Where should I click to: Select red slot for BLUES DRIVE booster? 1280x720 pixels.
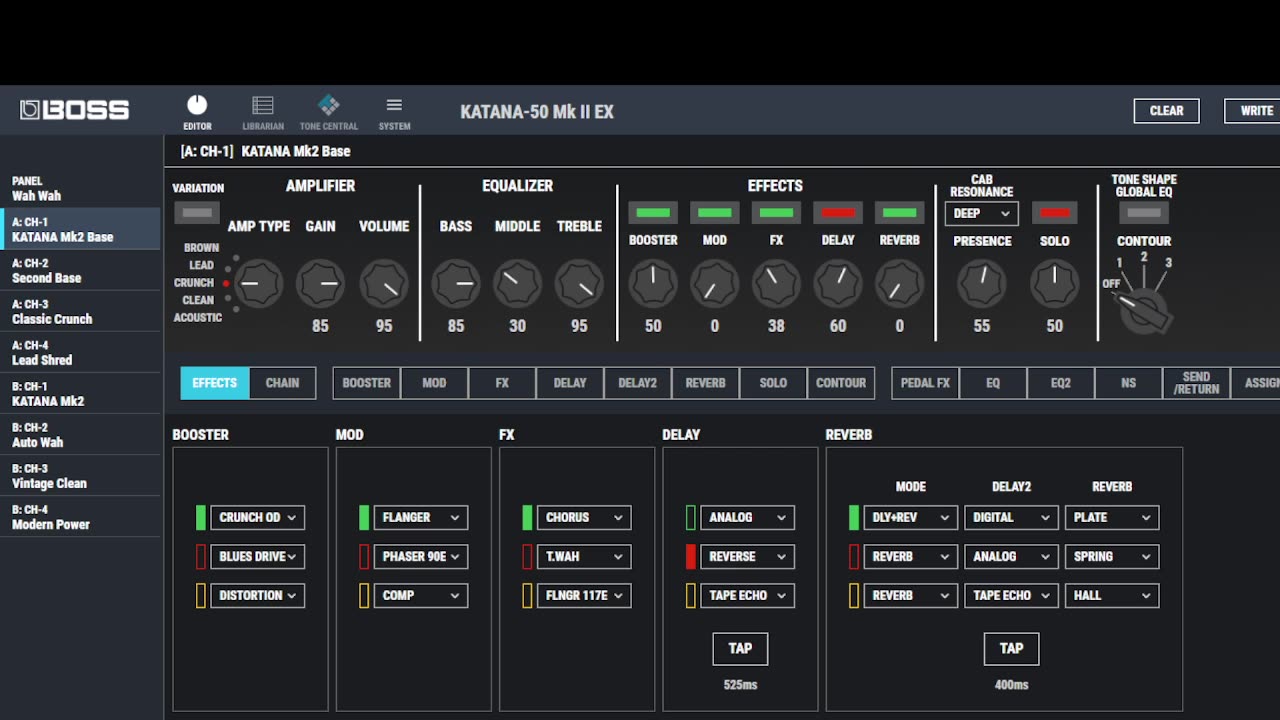pyautogui.click(x=201, y=556)
